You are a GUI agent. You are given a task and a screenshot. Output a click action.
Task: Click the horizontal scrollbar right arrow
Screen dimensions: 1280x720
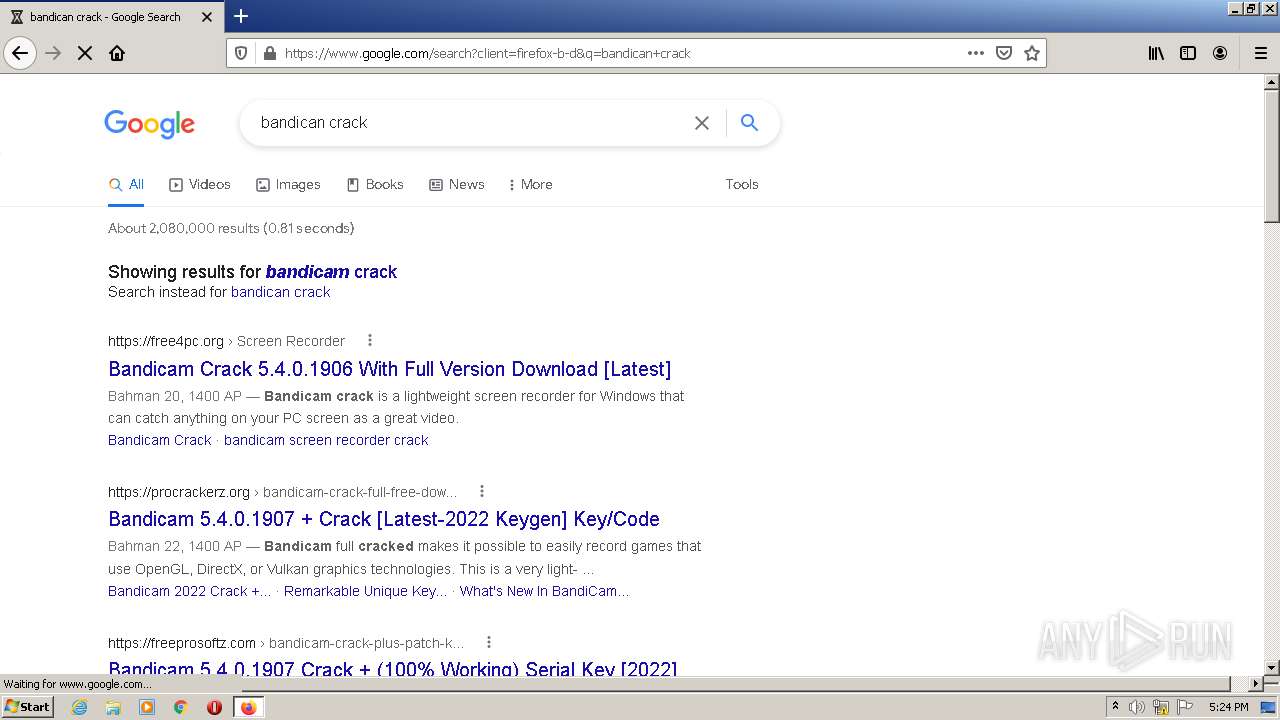1256,684
